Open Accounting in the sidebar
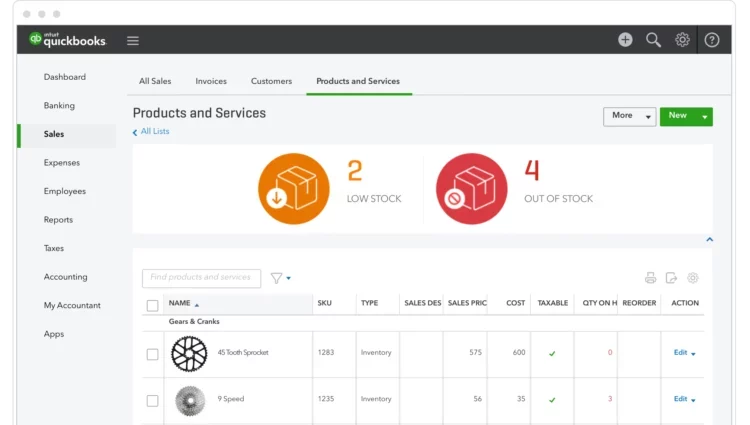750x425 pixels. click(x=66, y=277)
